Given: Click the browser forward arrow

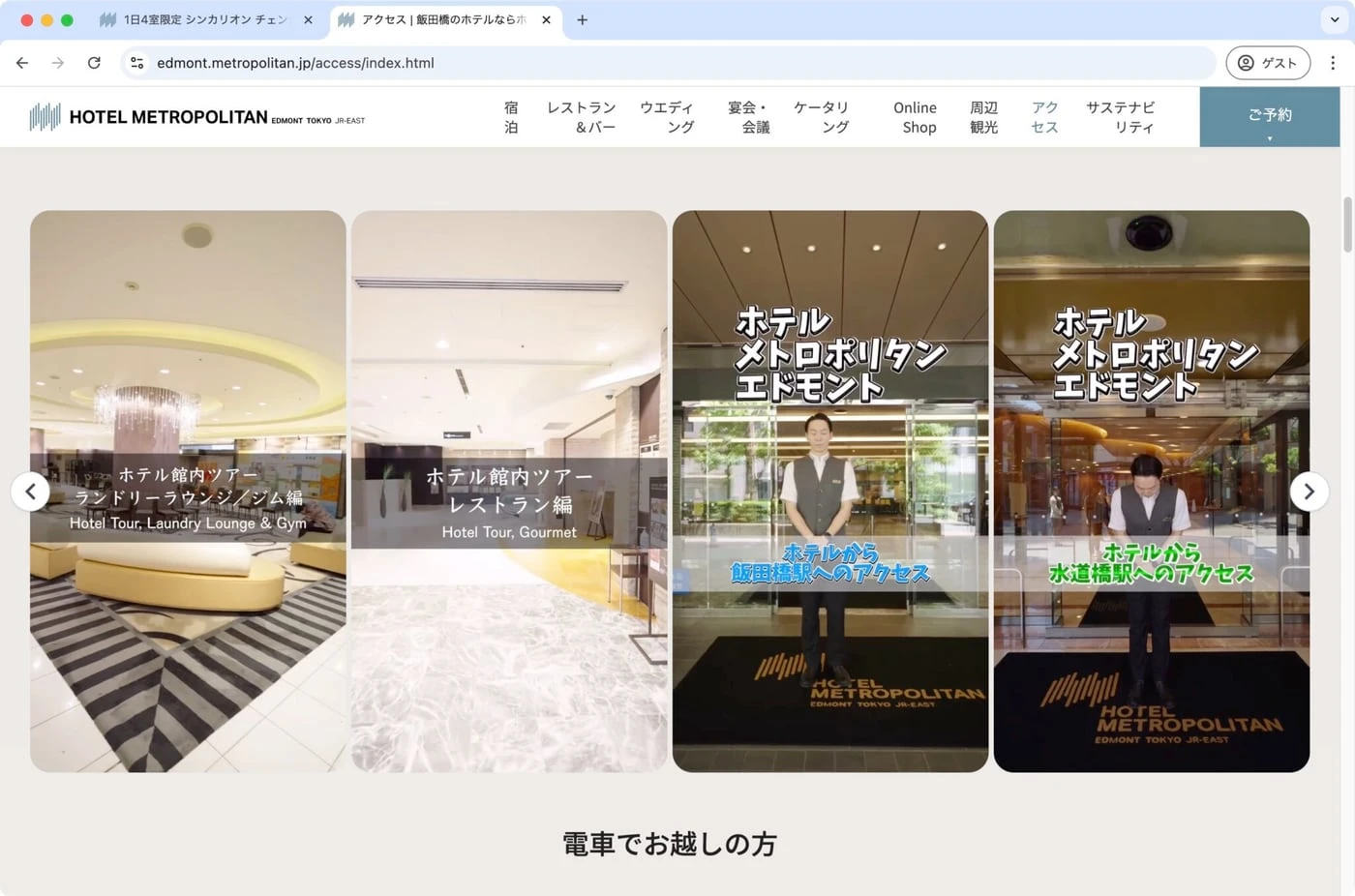Looking at the screenshot, I should 58,63.
